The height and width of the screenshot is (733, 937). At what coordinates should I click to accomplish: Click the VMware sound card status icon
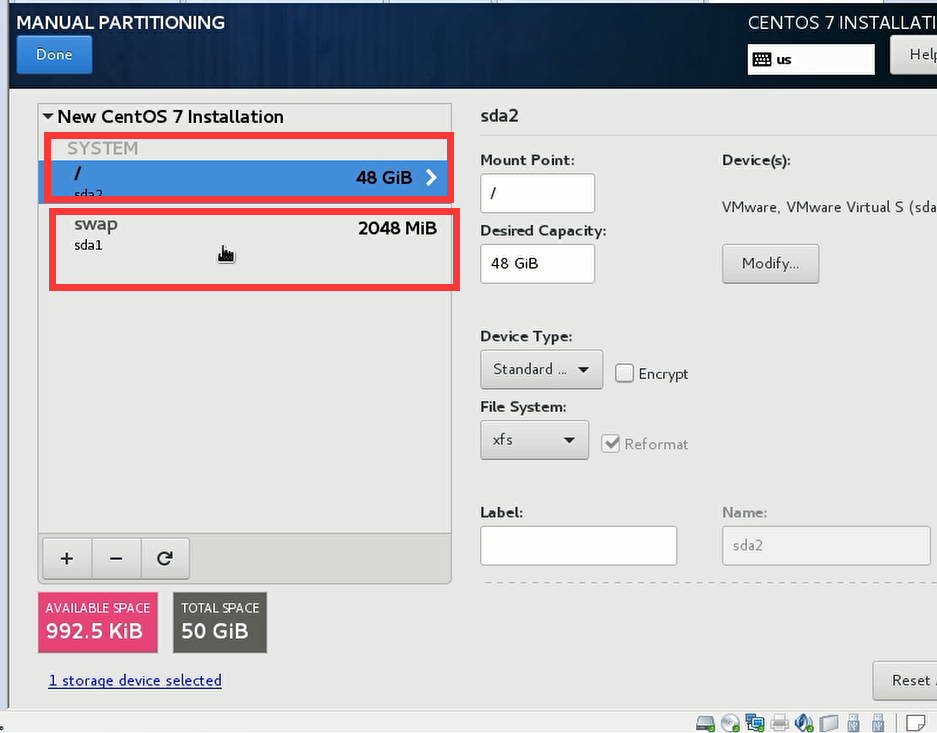(x=804, y=722)
